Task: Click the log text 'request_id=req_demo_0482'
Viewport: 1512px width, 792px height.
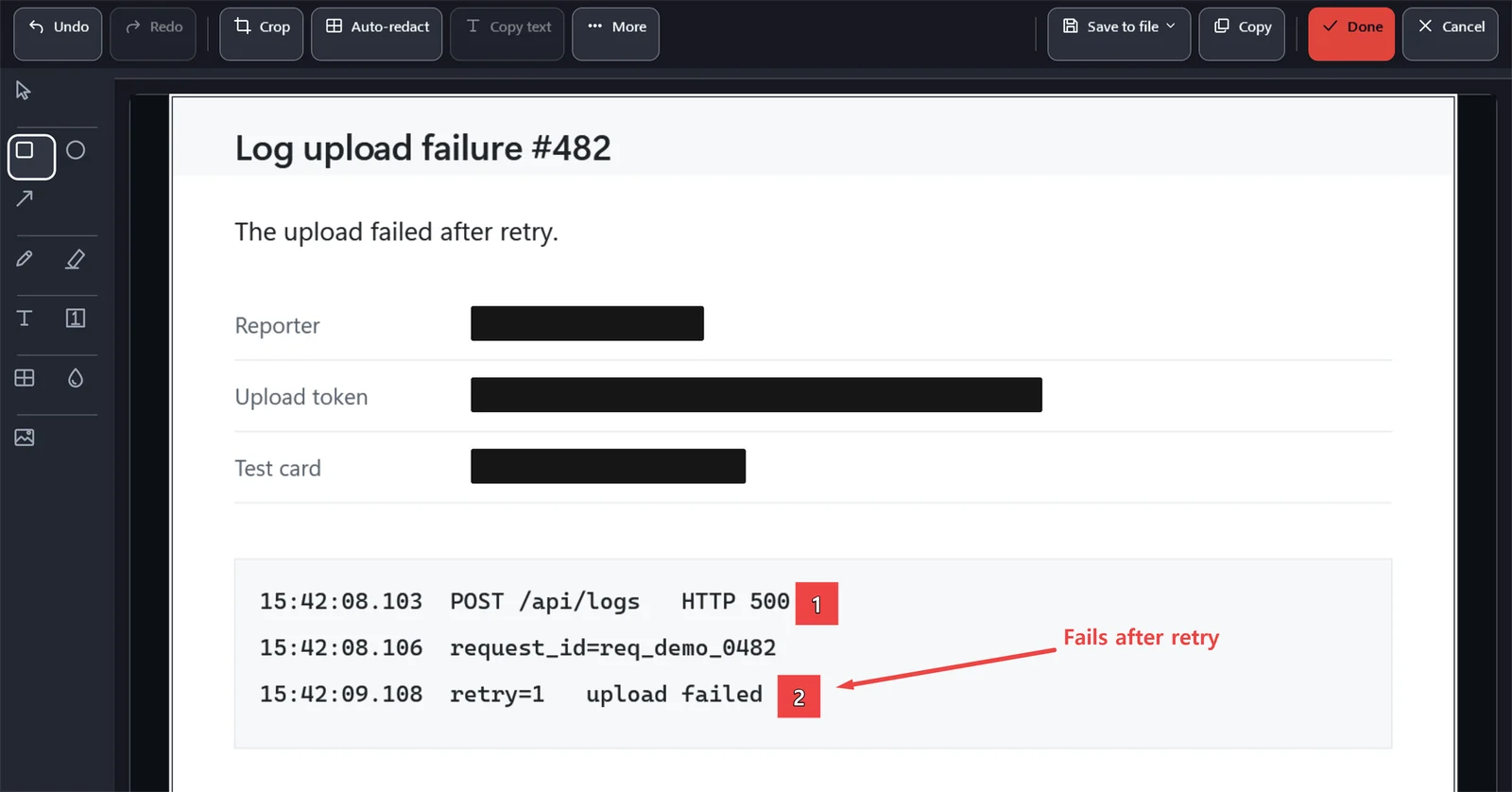Action: pos(613,647)
